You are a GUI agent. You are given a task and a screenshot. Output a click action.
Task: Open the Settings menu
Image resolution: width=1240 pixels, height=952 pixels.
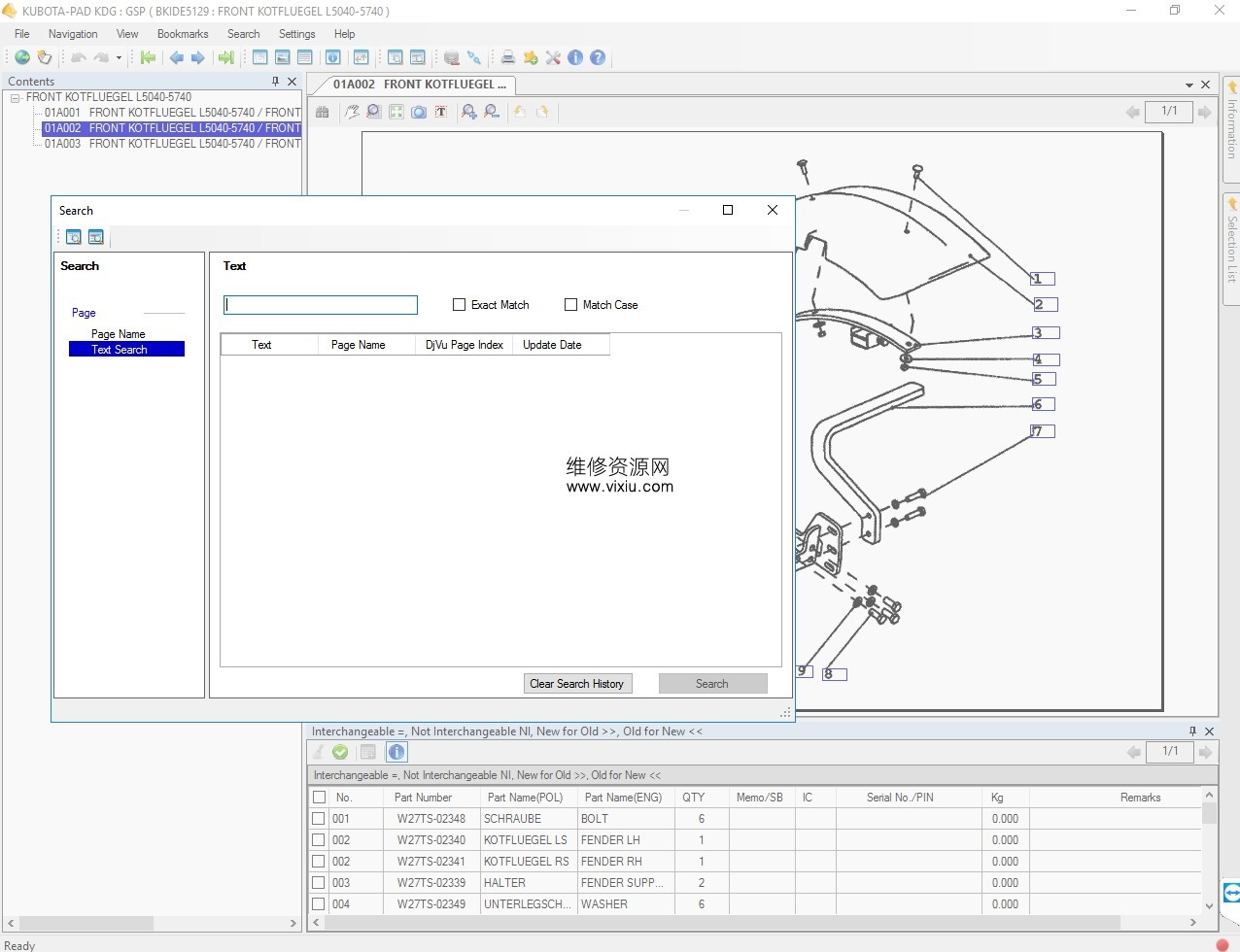coord(296,34)
